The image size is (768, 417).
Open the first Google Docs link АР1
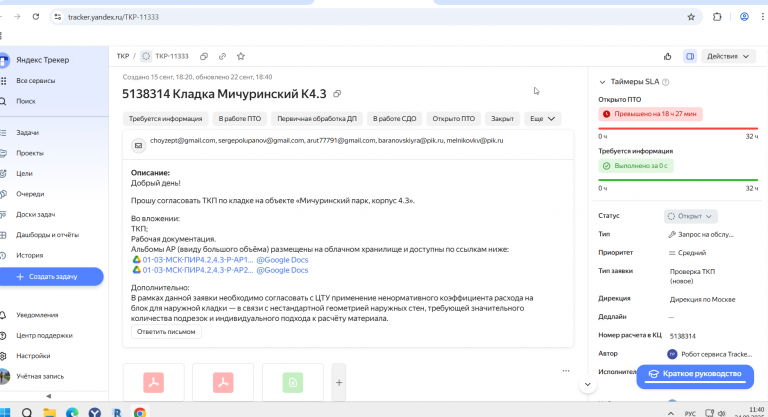pos(220,260)
